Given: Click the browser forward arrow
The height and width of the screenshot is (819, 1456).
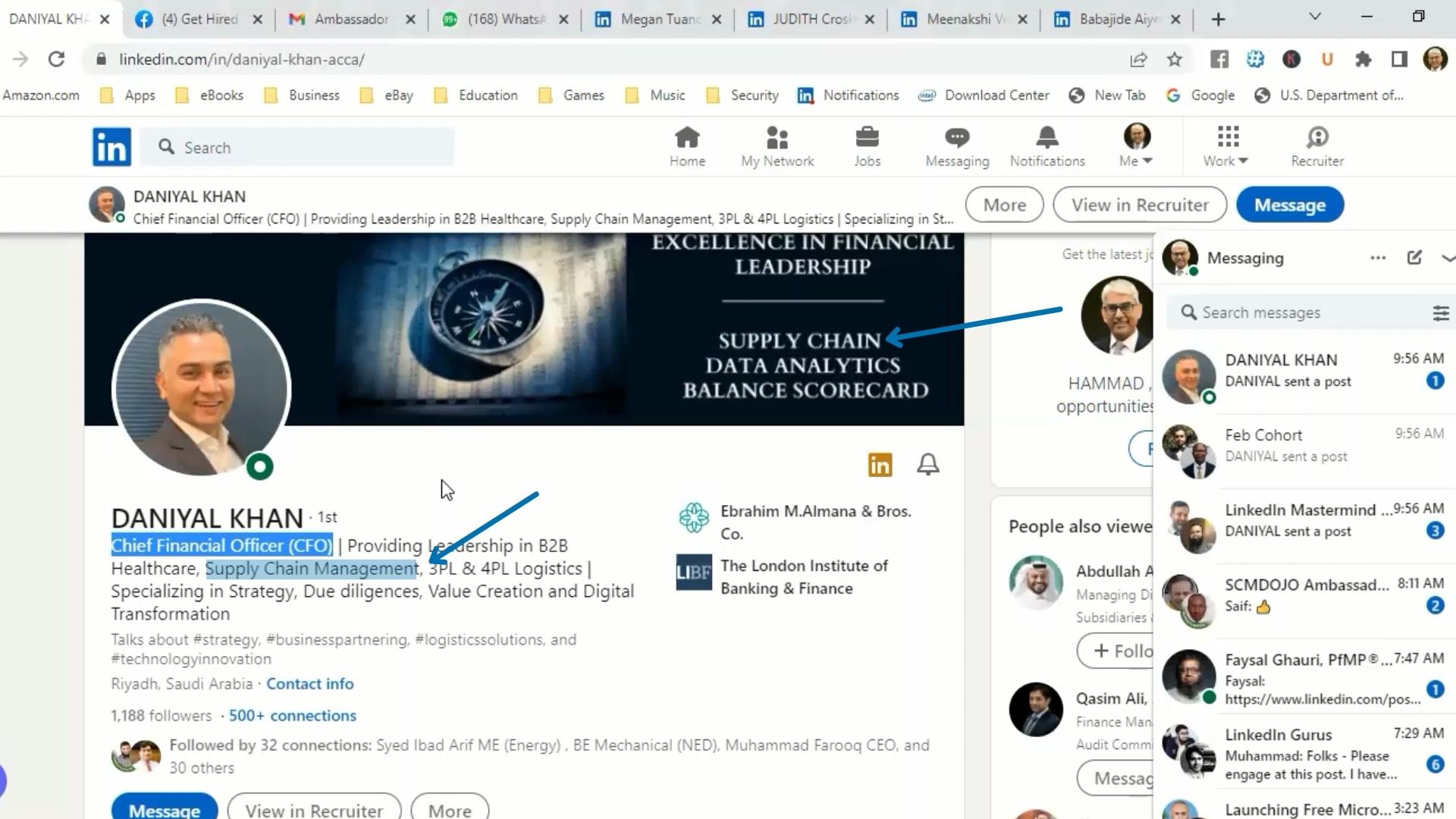Looking at the screenshot, I should pos(20,59).
